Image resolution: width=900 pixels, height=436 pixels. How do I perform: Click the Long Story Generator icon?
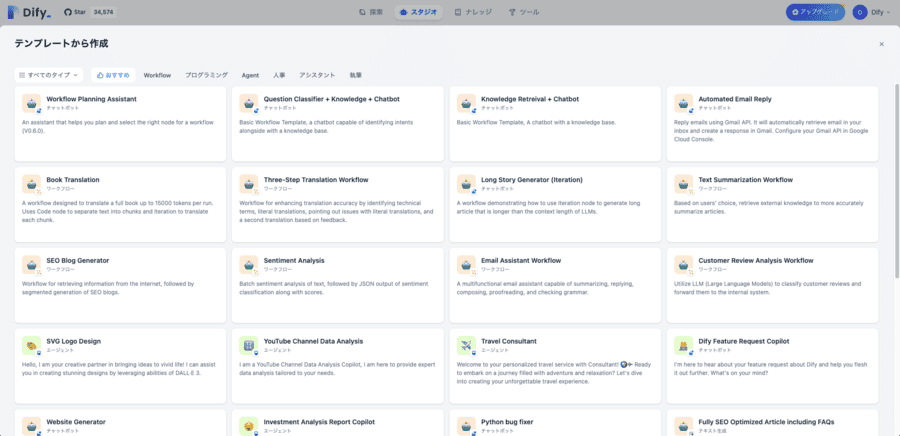466,184
